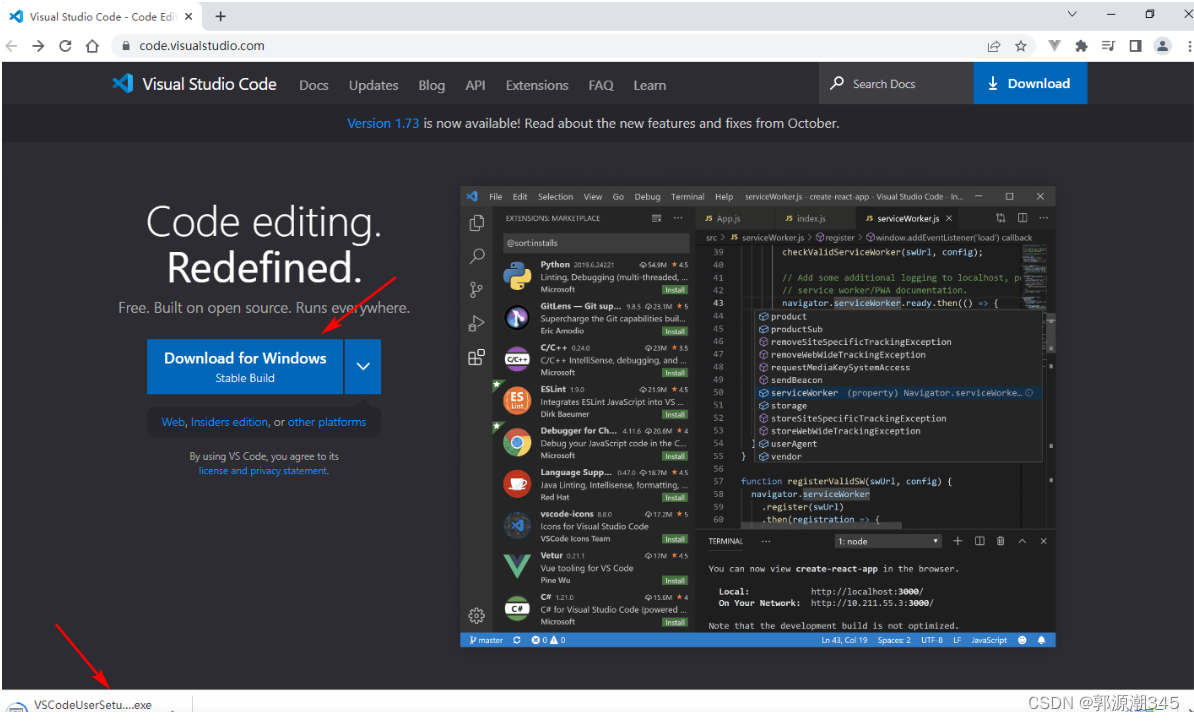Open the Blog page
Image resolution: width=1194 pixels, height=721 pixels.
431,85
